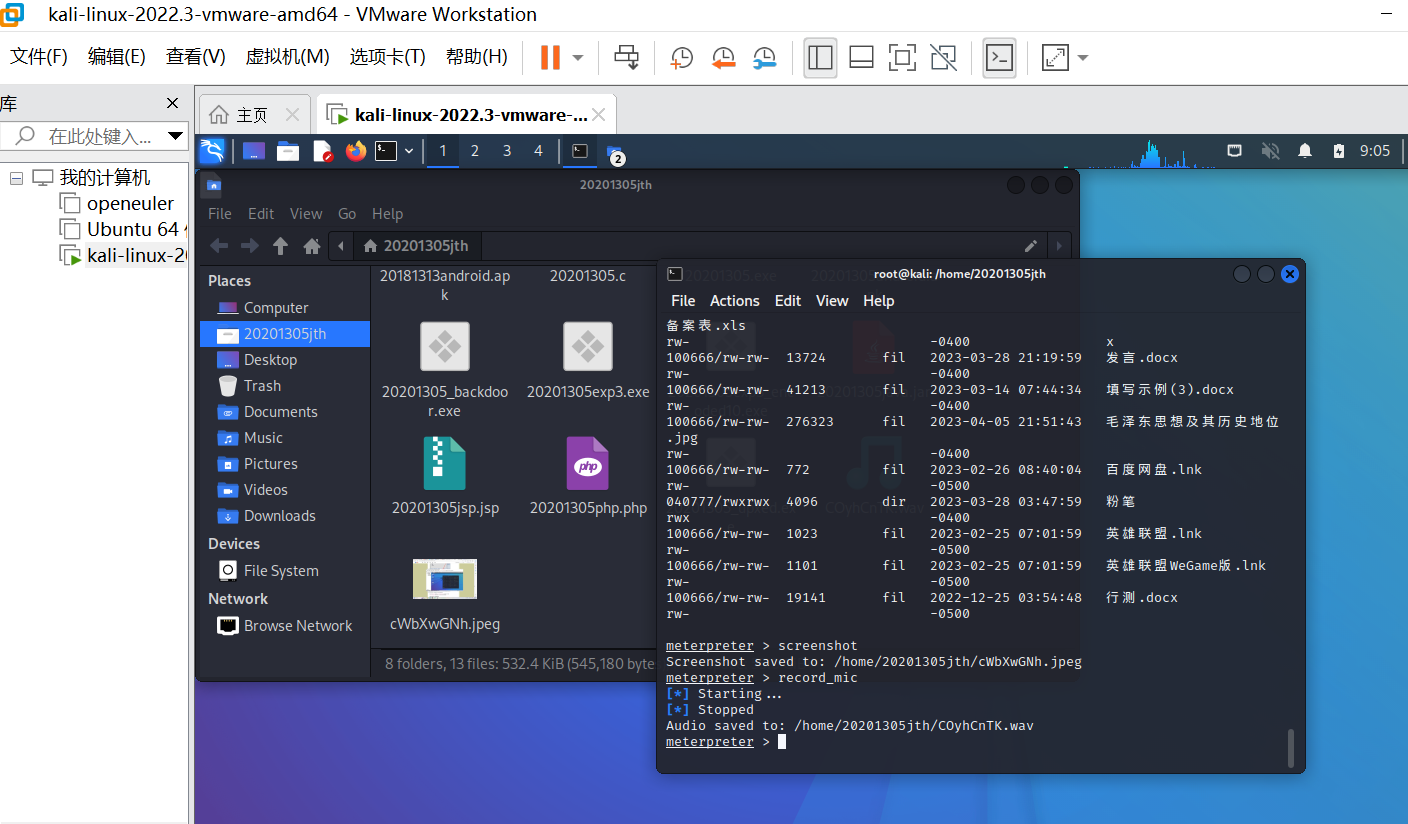Take a snapshot of the virtual machine
The height and width of the screenshot is (824, 1408).
(681, 58)
